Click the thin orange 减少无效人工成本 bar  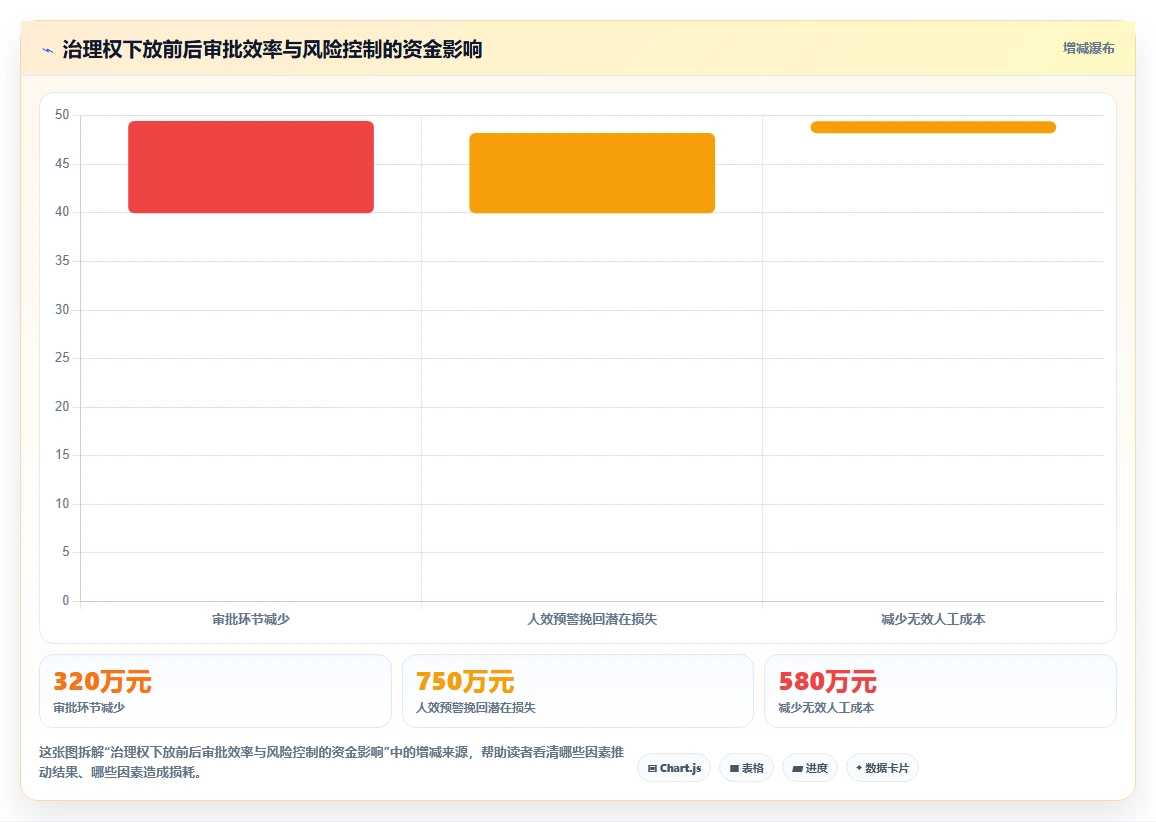click(x=933, y=128)
